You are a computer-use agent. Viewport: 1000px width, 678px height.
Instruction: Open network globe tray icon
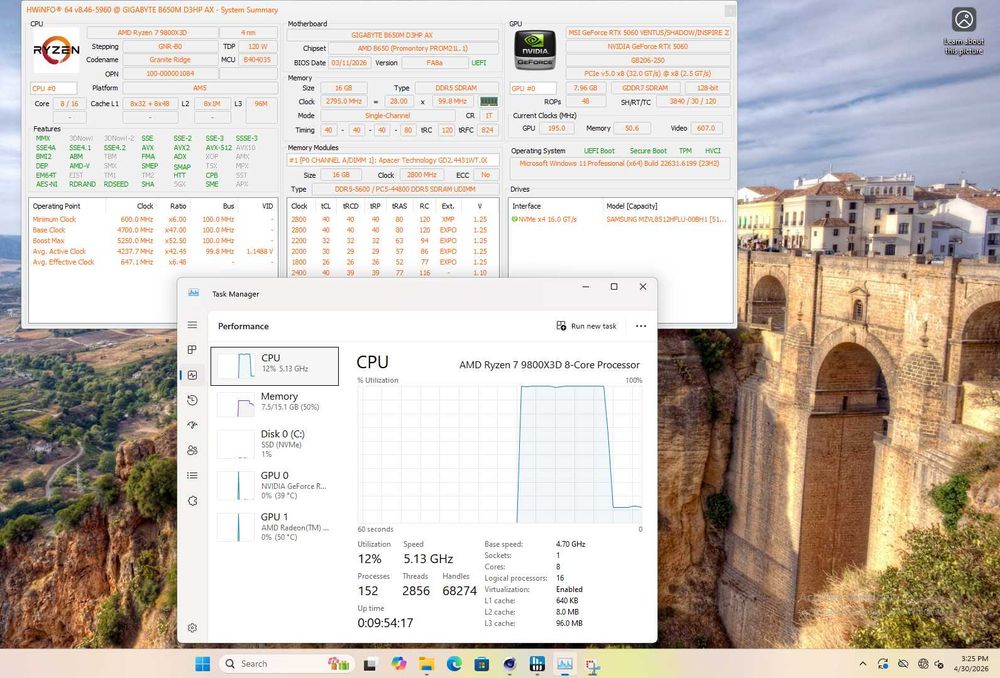(x=923, y=664)
